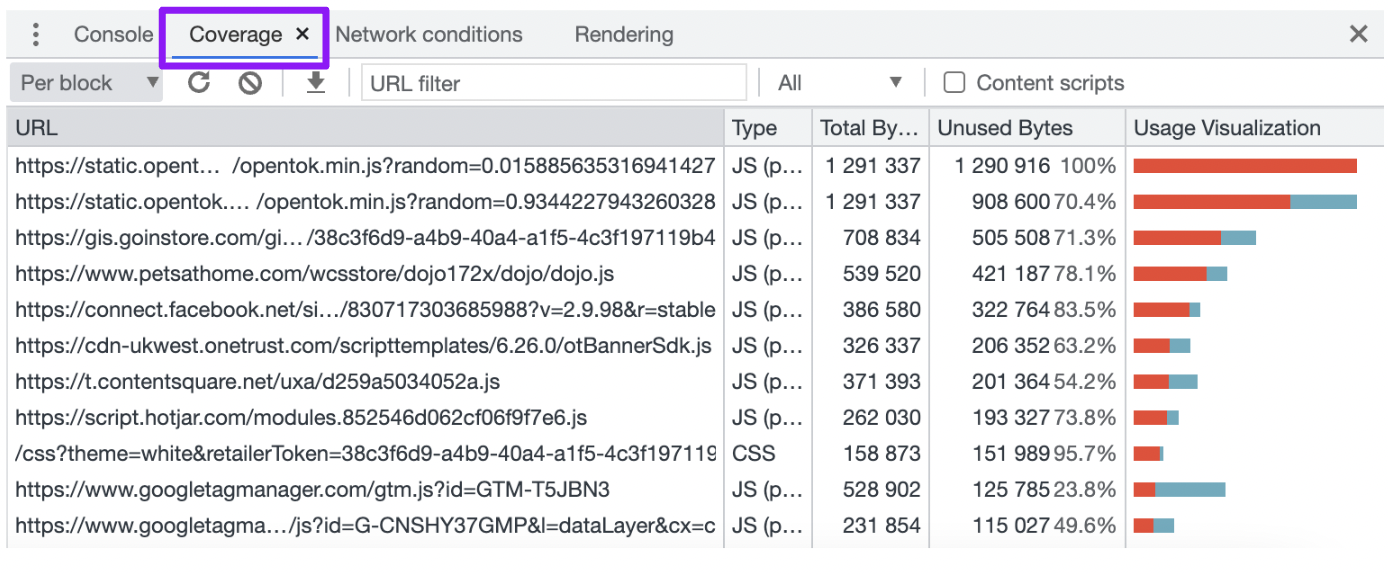Open the Per block dropdown
This screenshot has width=1388, height=574.
86,83
